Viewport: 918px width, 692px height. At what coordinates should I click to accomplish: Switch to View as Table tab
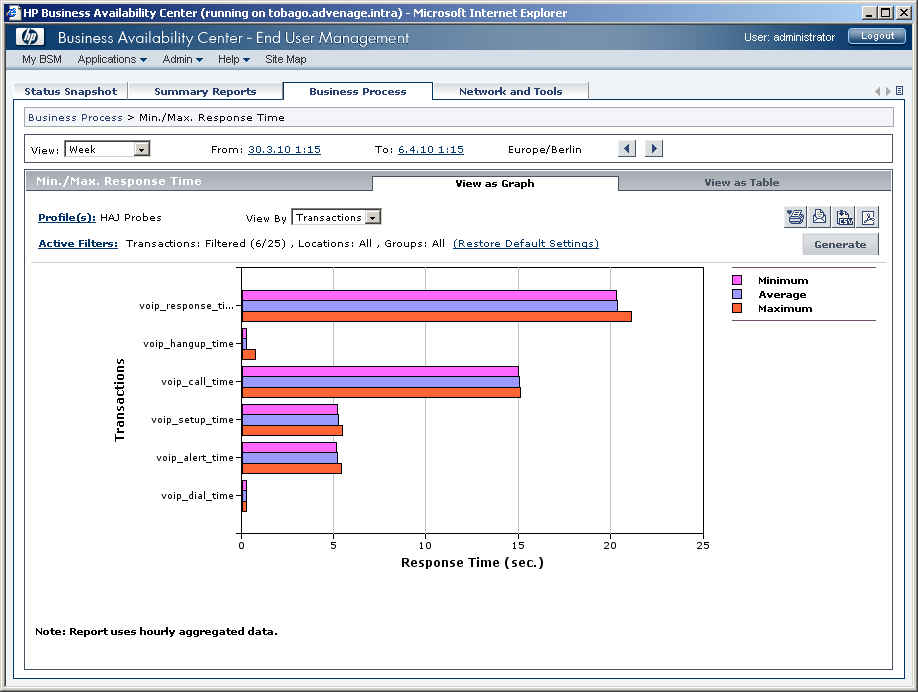click(742, 183)
